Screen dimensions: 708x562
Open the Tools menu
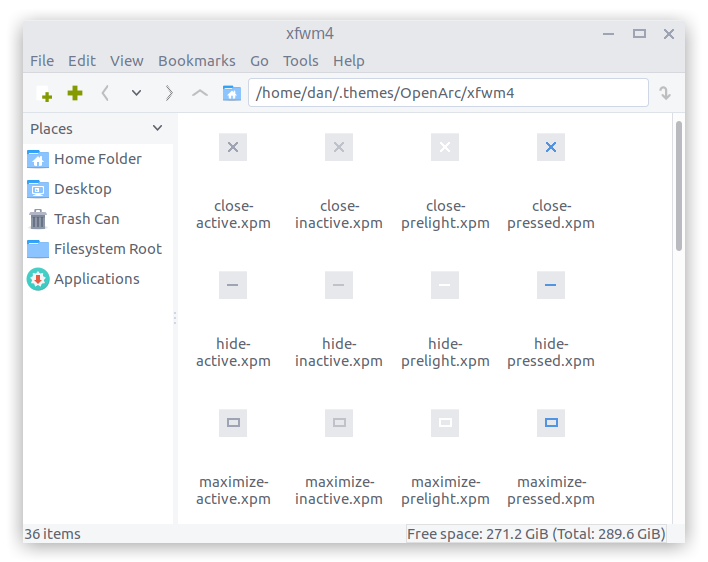(x=301, y=61)
